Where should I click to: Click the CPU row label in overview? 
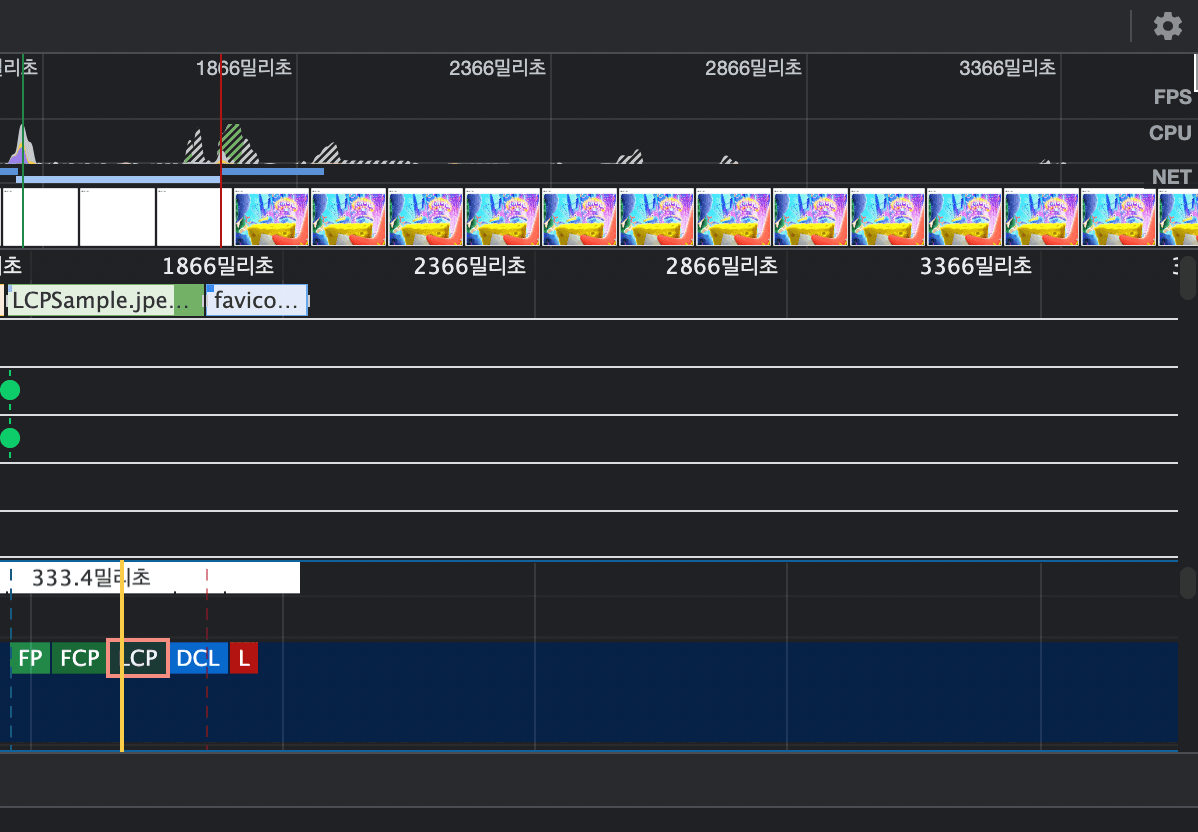1170,132
